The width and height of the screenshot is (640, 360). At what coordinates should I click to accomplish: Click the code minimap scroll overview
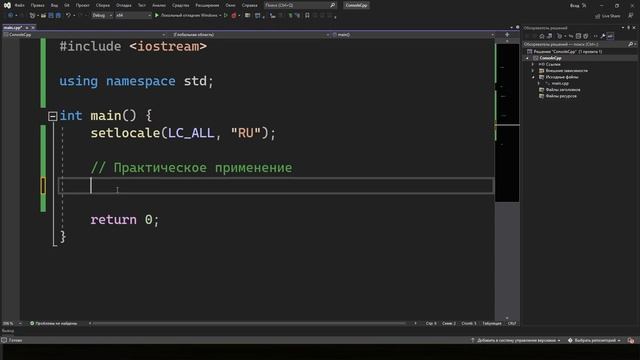coord(507,122)
